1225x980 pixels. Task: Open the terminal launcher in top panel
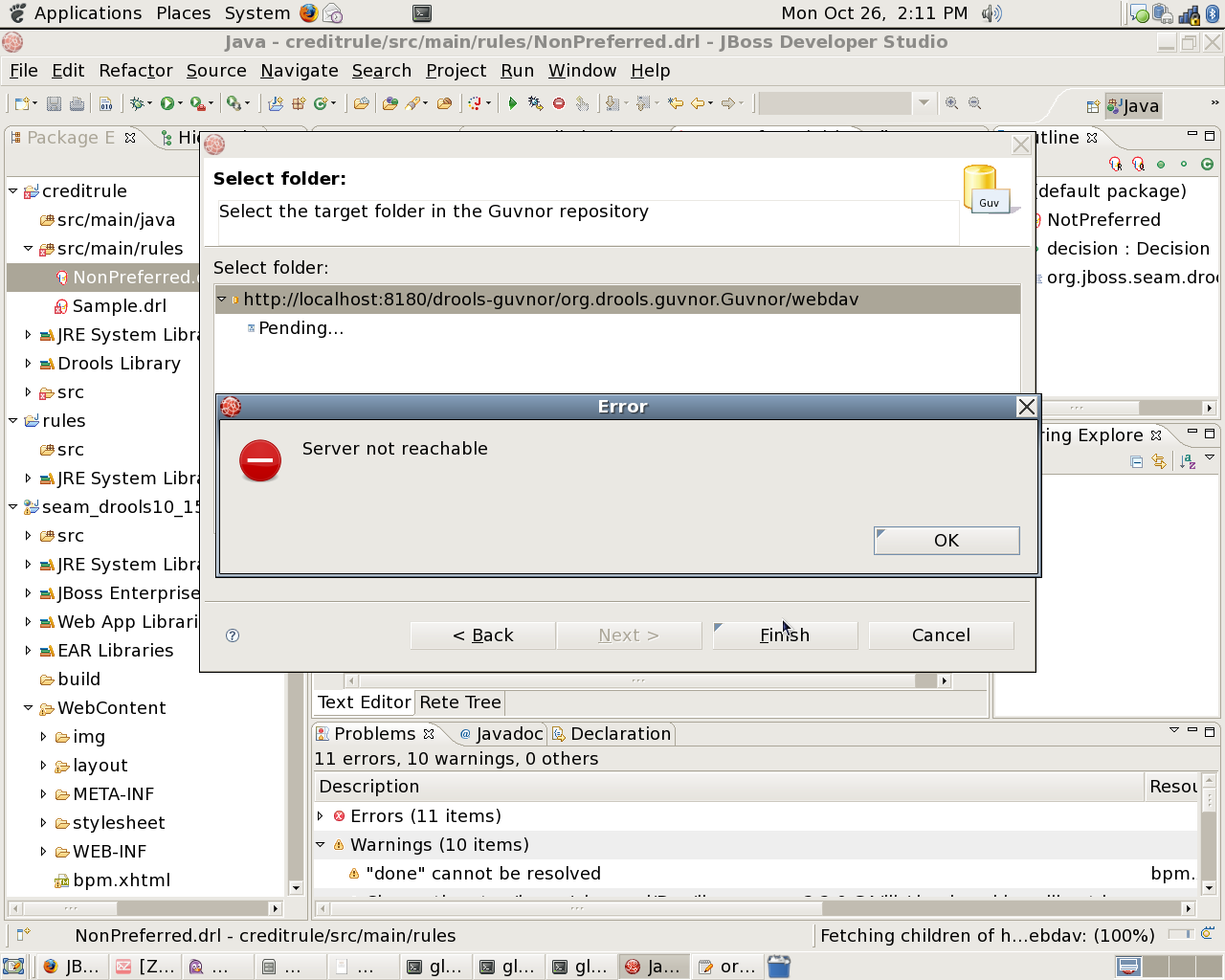[422, 13]
